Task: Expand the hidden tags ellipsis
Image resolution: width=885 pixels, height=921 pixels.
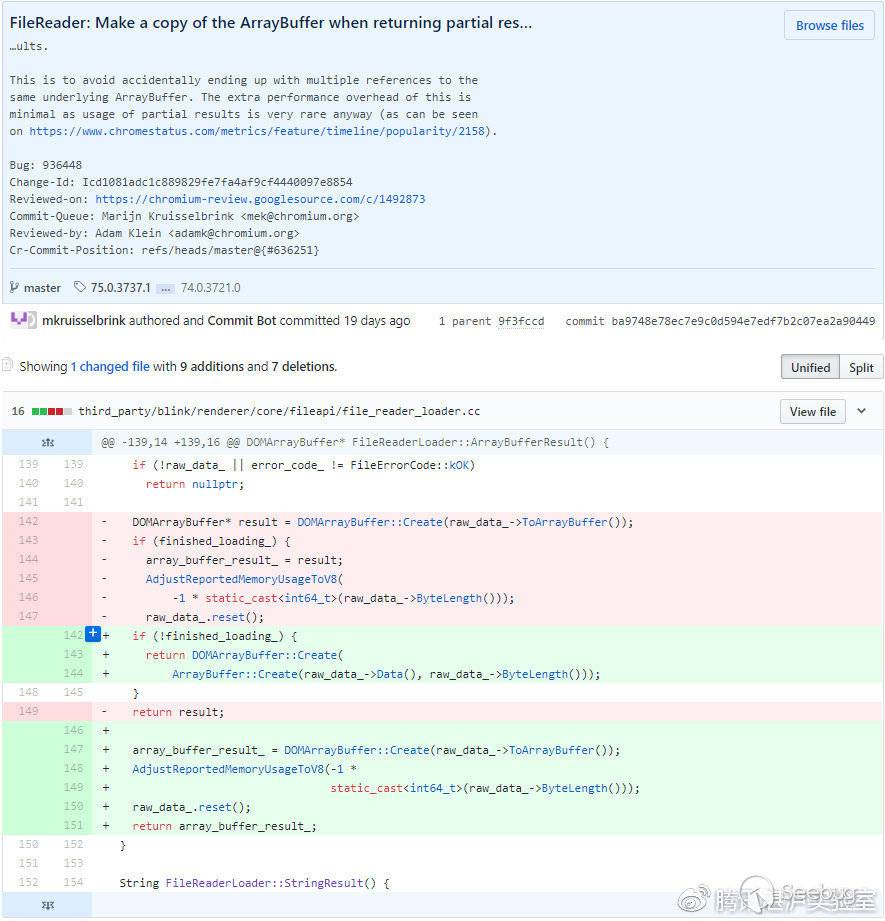Action: pyautogui.click(x=165, y=288)
